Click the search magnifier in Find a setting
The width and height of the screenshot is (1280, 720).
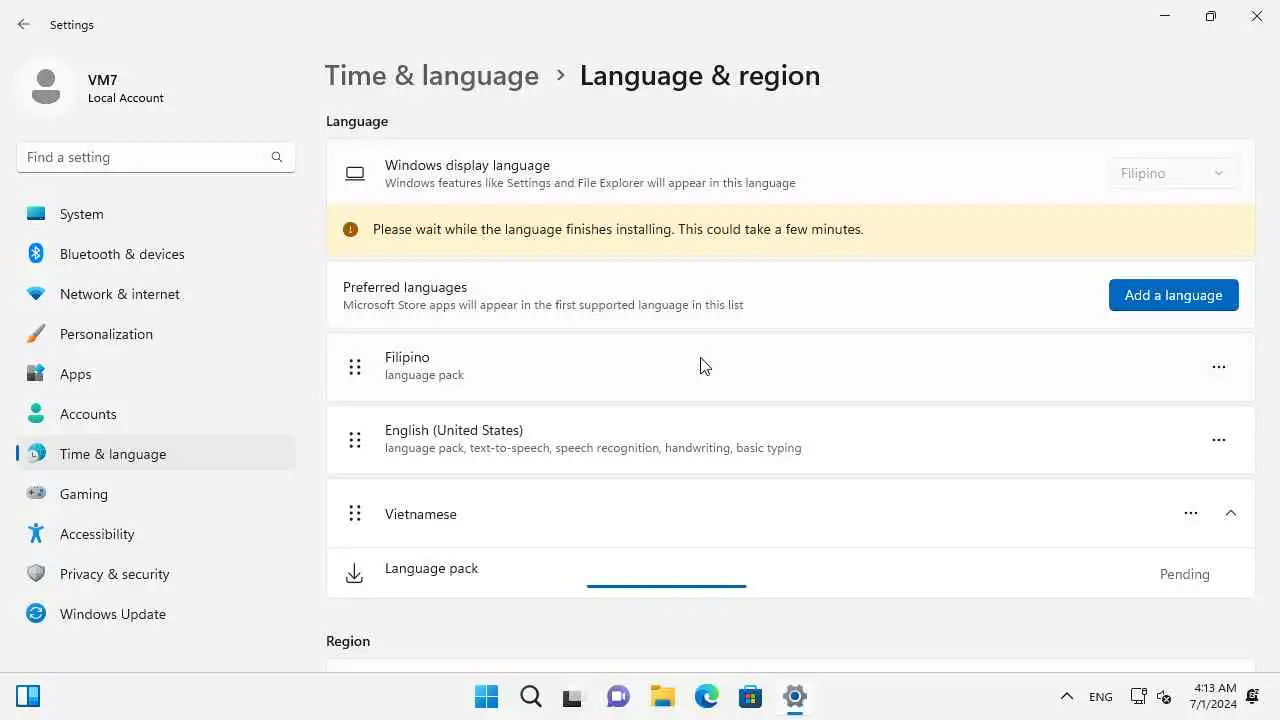tap(277, 157)
